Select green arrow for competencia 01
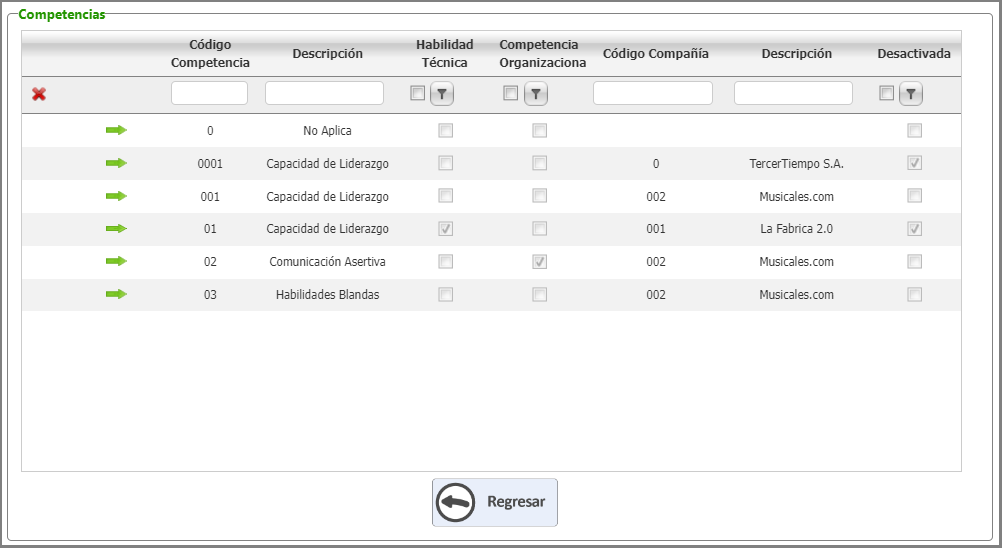Viewport: 1002px width, 548px height. [x=116, y=229]
